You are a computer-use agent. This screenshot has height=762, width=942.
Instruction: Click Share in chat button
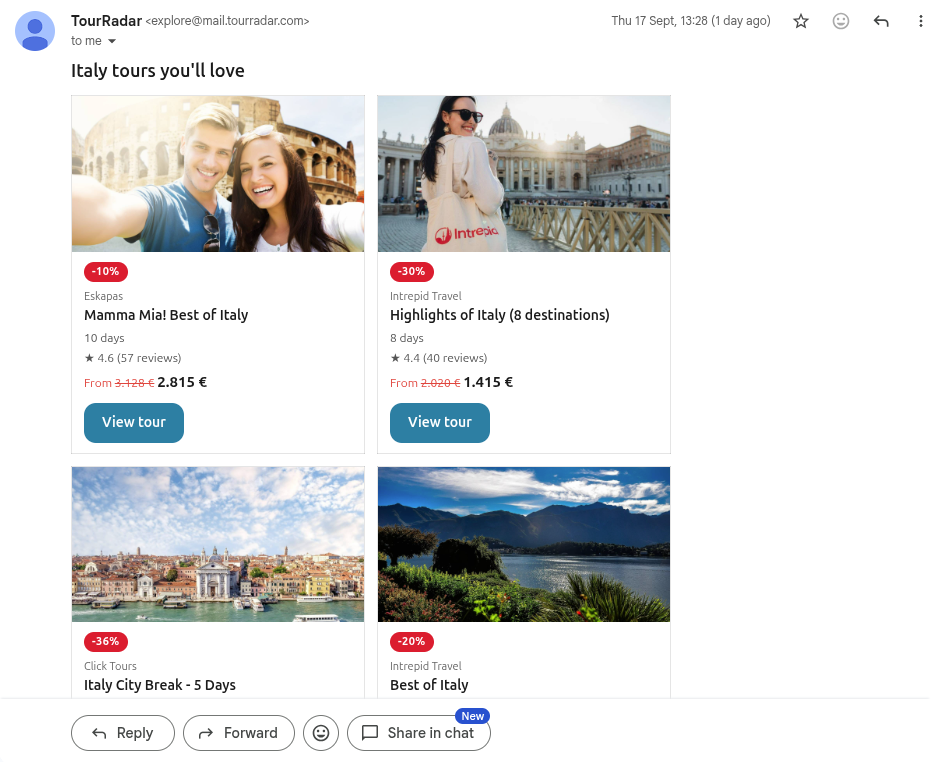pyautogui.click(x=419, y=733)
